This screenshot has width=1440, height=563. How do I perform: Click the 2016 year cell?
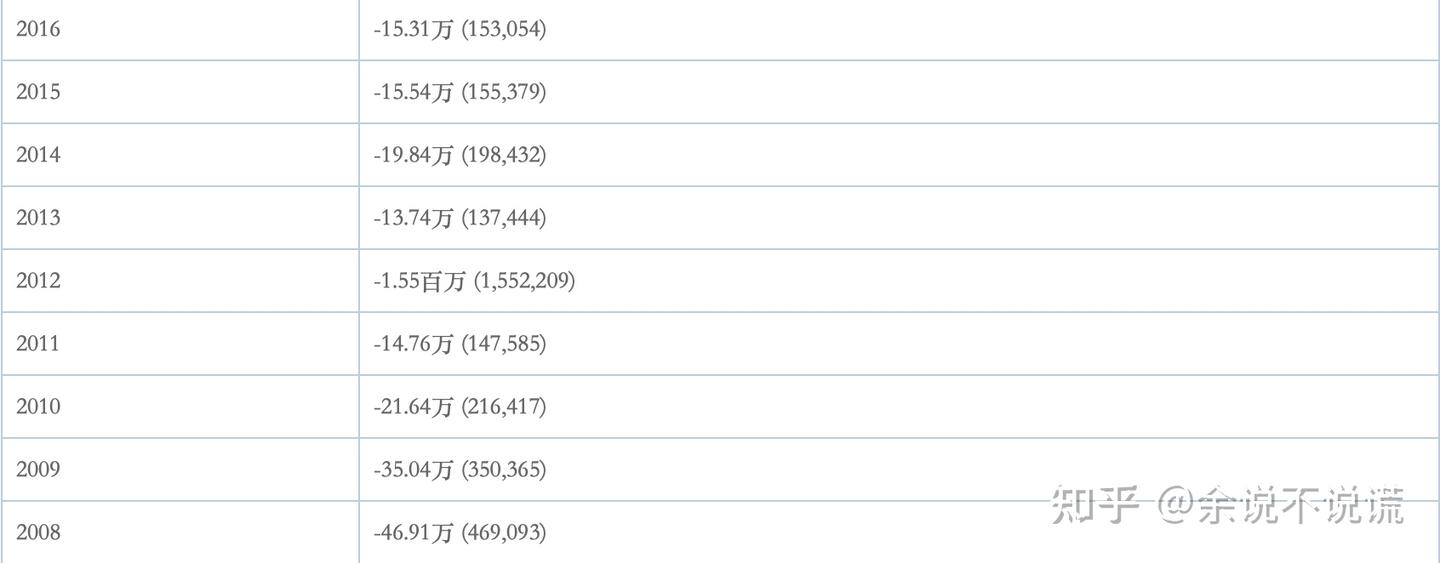coord(38,29)
